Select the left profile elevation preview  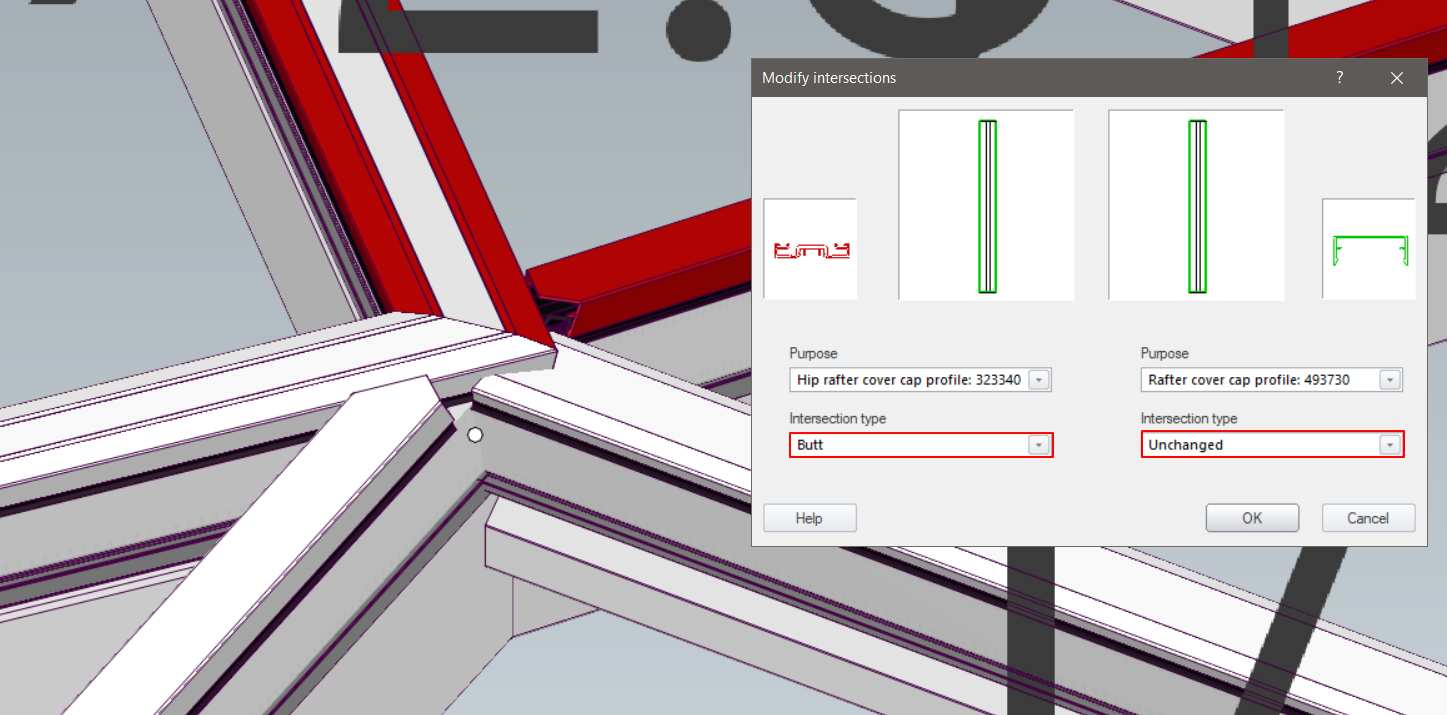point(986,205)
